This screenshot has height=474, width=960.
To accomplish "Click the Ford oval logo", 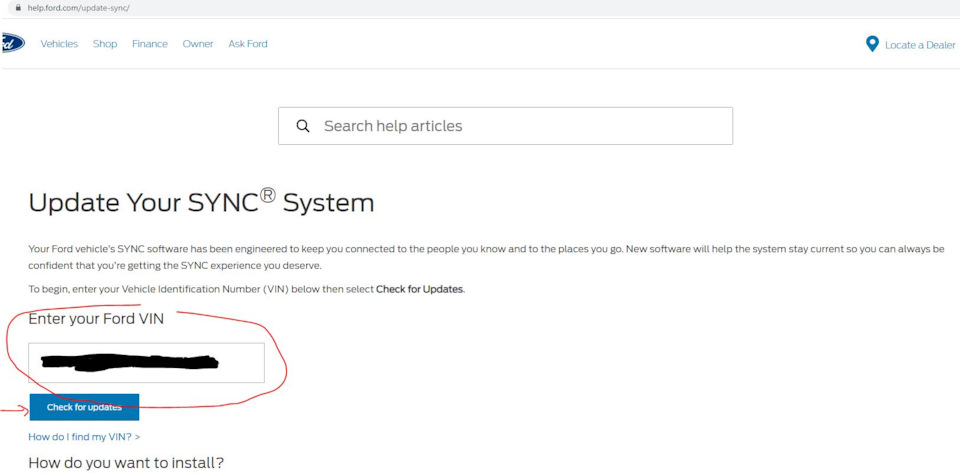I will click(13, 43).
